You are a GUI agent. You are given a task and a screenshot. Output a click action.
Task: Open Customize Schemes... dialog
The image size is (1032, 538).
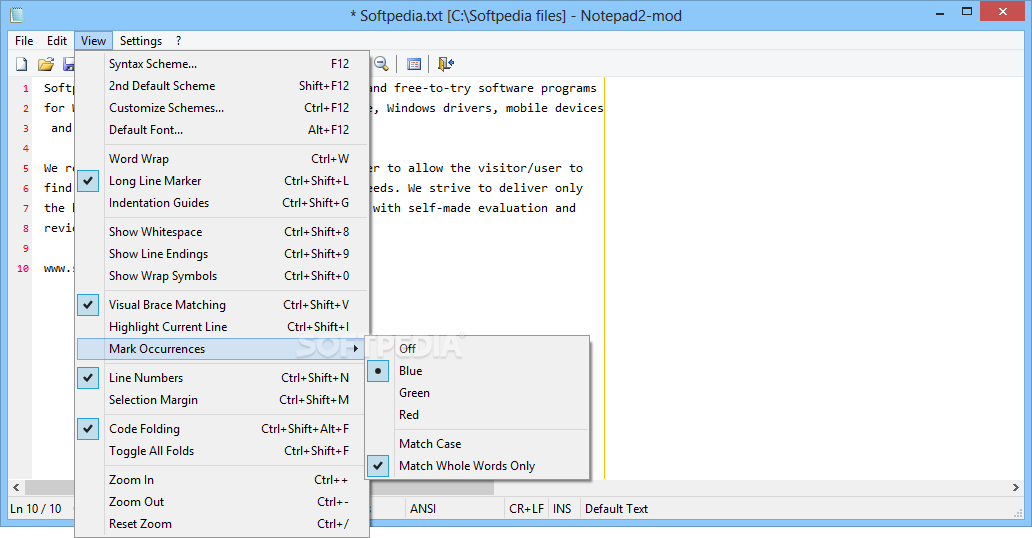click(222, 108)
